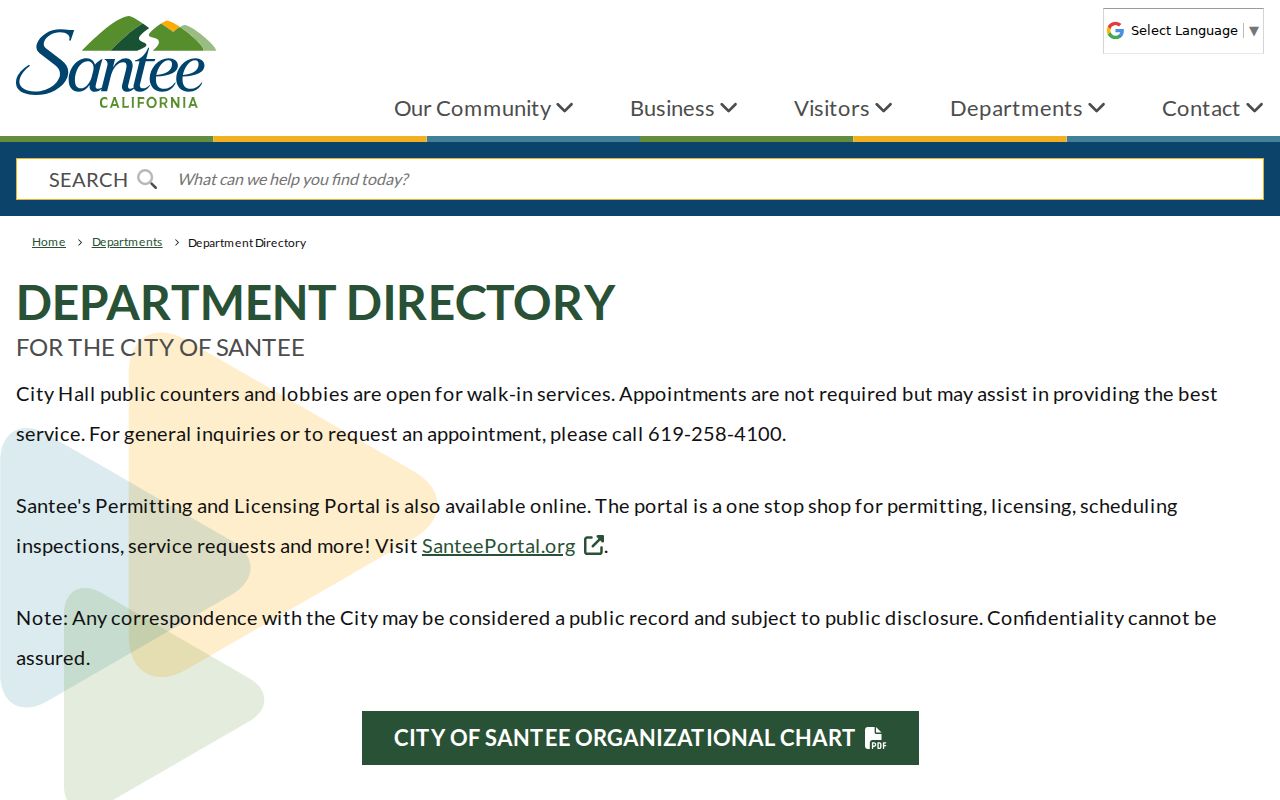Expand the Our Community menu chevron

[565, 108]
